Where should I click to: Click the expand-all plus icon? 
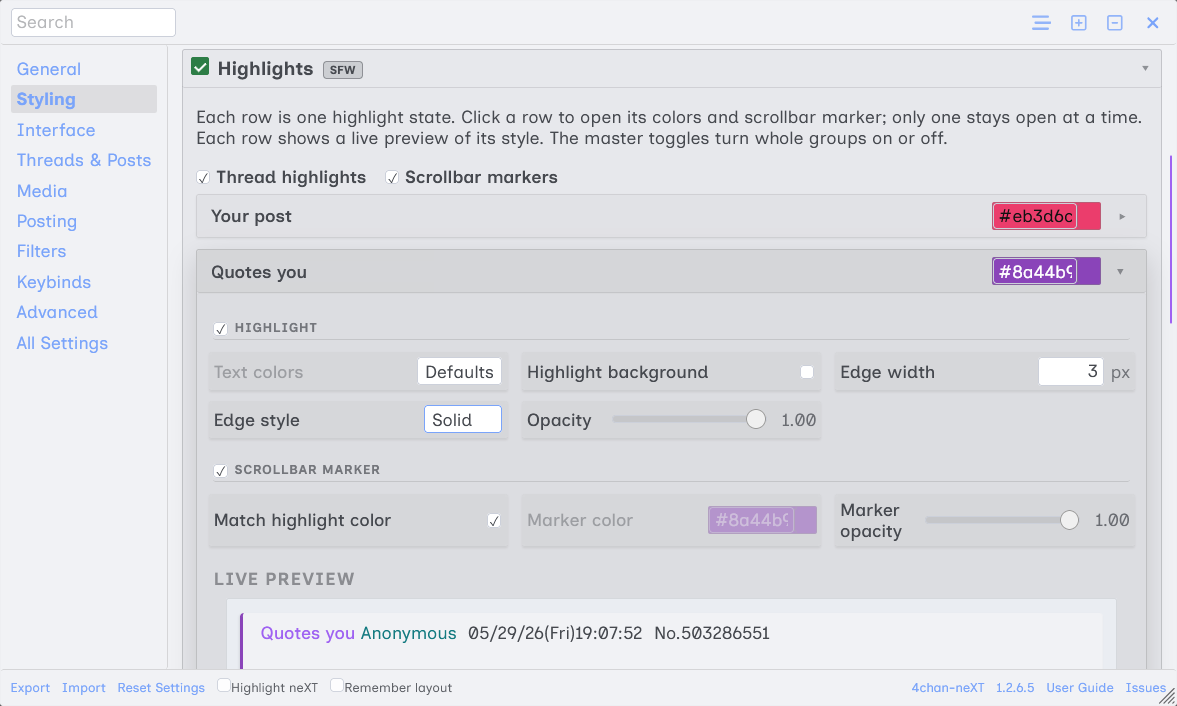pos(1079,23)
